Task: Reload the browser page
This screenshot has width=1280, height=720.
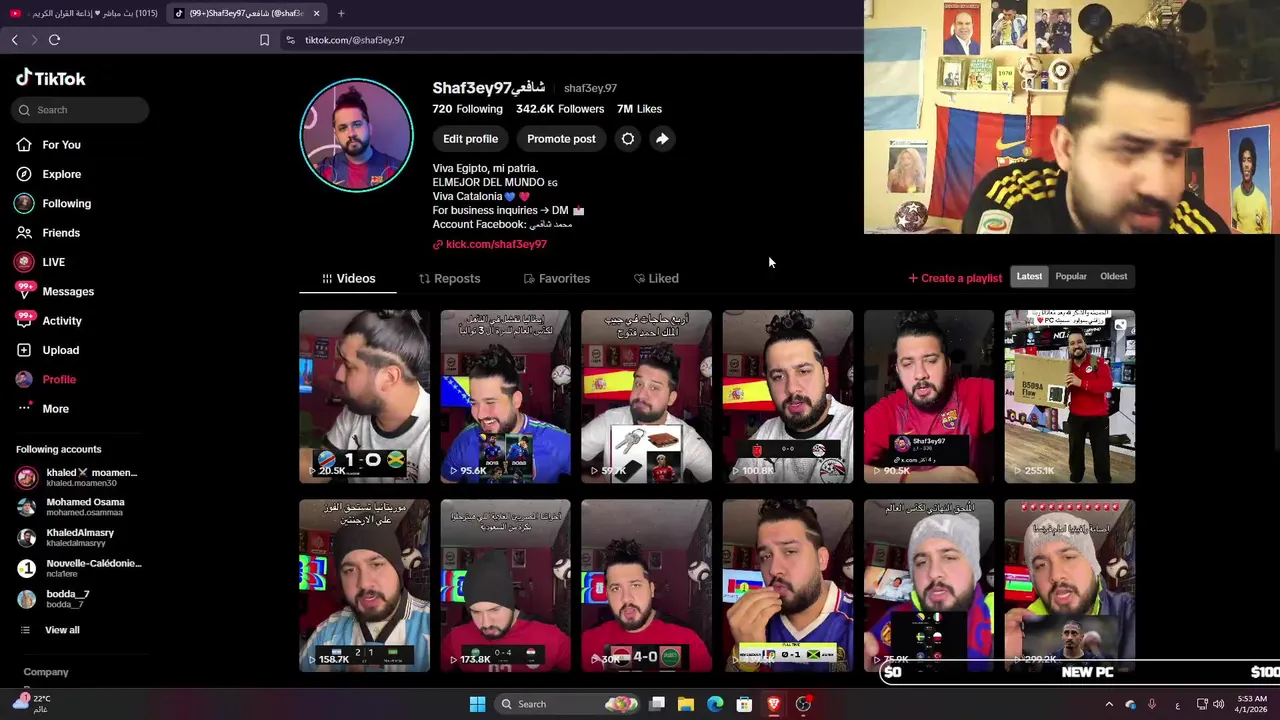Action: pyautogui.click(x=54, y=40)
